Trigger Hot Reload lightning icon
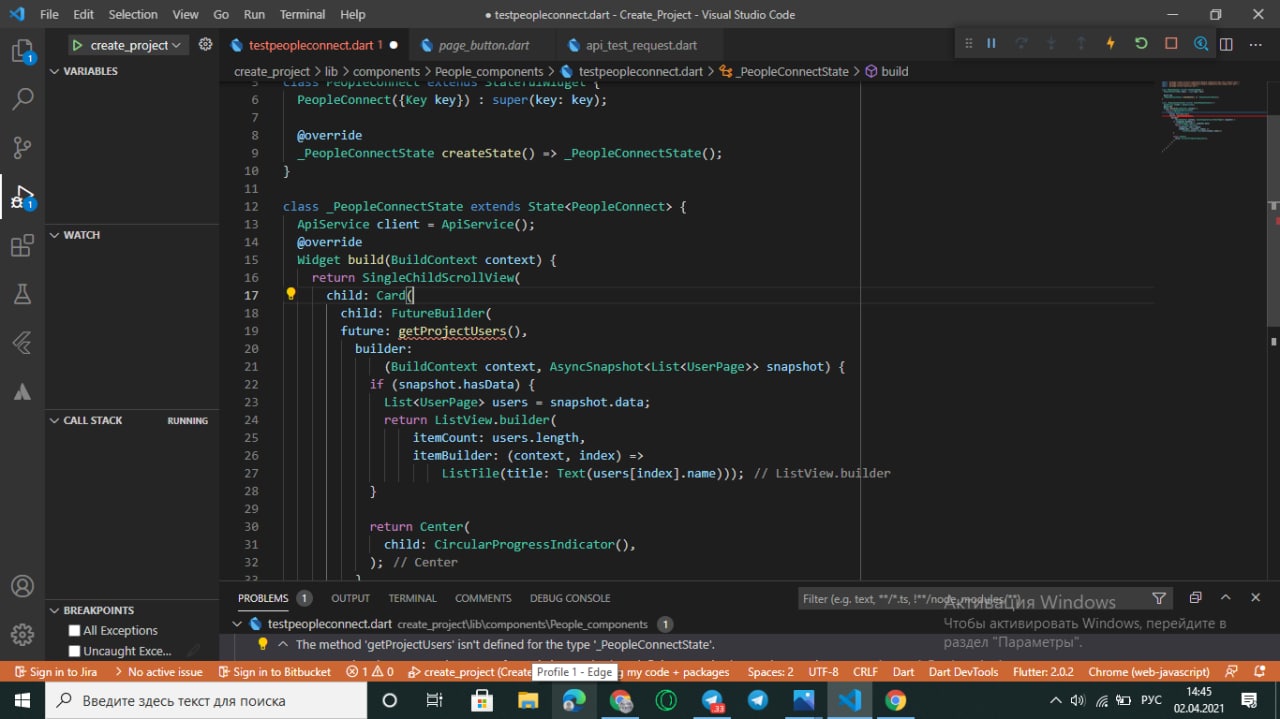1280x719 pixels. [1110, 44]
